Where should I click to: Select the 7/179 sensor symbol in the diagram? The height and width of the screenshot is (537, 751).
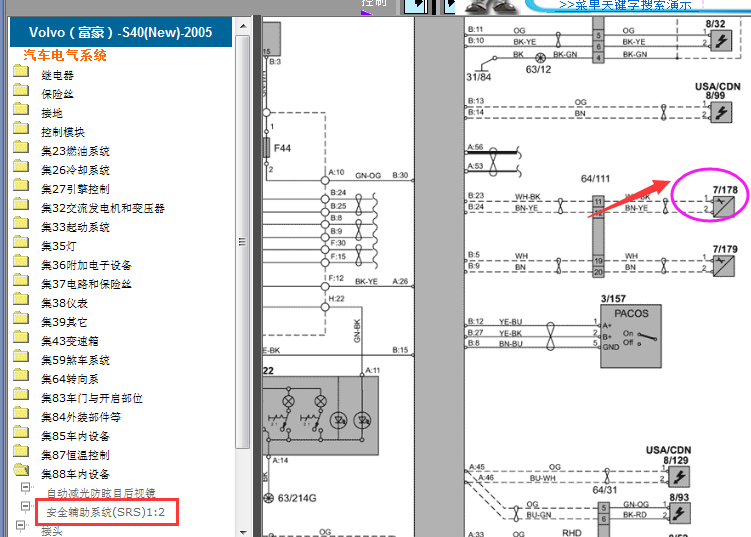(723, 266)
